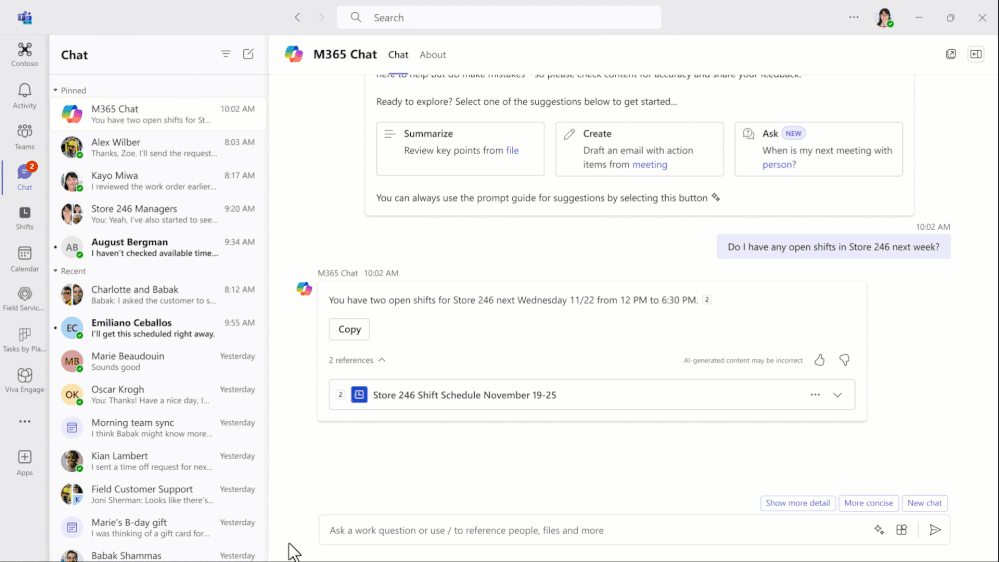The image size is (999, 562).
Task: Give thumbs down to the answer
Action: pyautogui.click(x=844, y=360)
